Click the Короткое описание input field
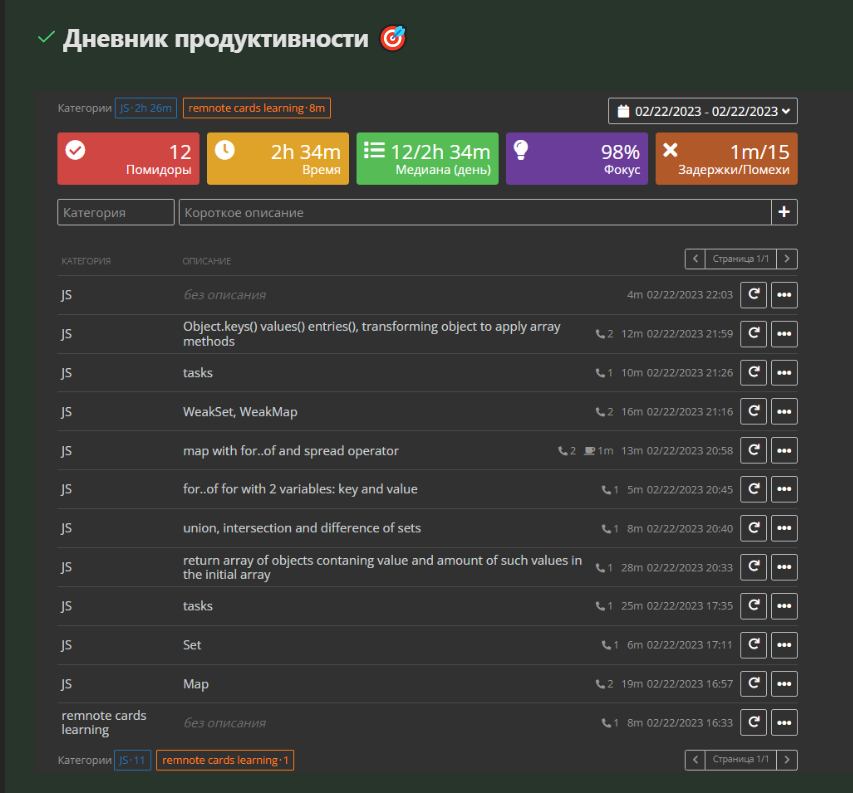Viewport: 853px width, 793px height. click(474, 212)
